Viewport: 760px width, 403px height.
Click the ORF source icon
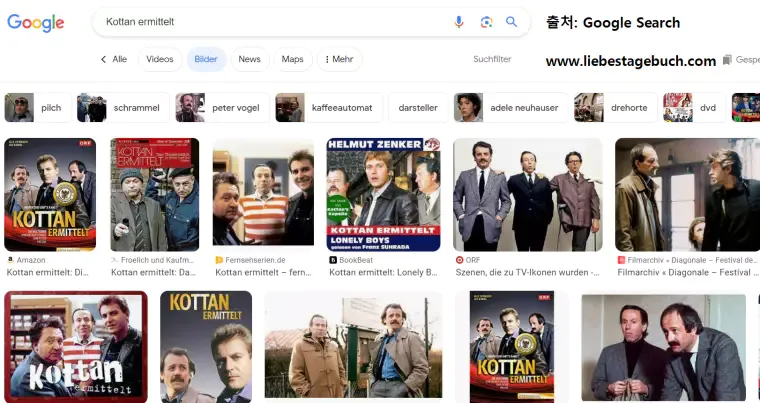[x=459, y=260]
